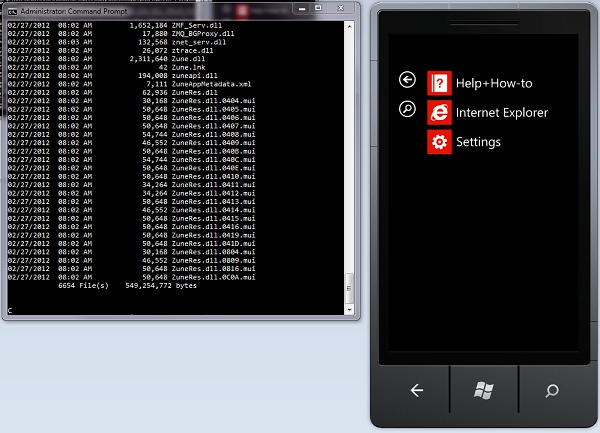Viewport: 600px width, 433px height.
Task: Click the ZuneRes.dll.0416.mui file name
Action: click(x=214, y=227)
